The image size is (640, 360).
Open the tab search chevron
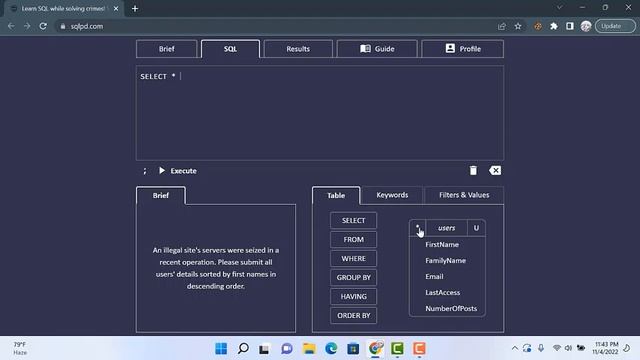(559, 7)
